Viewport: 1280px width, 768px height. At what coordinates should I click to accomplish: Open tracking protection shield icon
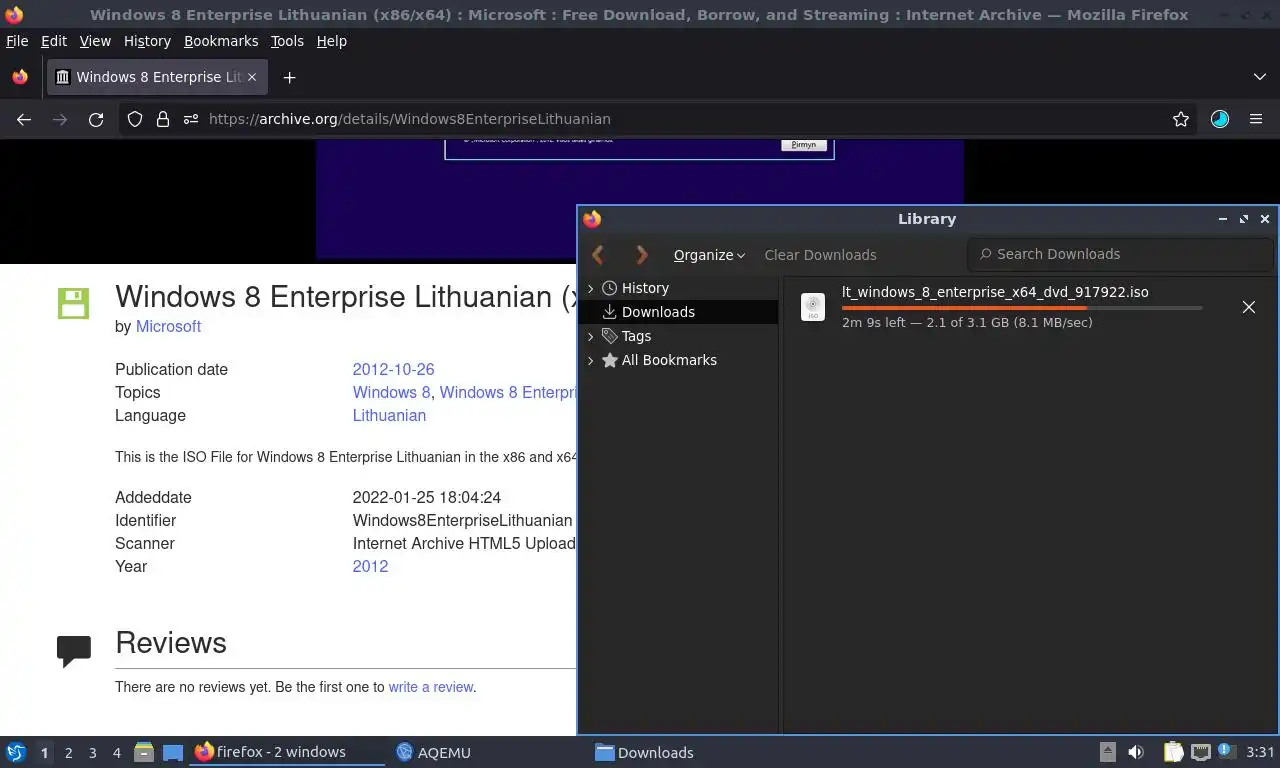pos(135,119)
